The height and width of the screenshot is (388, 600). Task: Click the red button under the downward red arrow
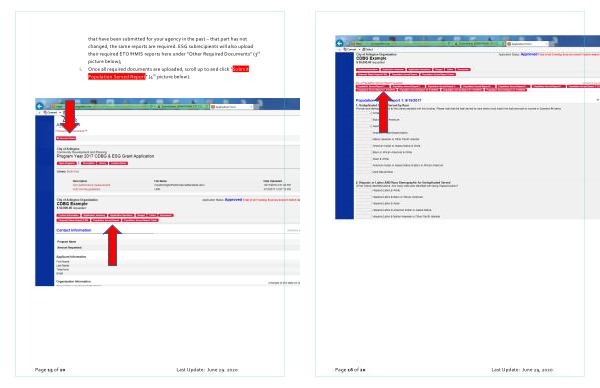[66, 138]
